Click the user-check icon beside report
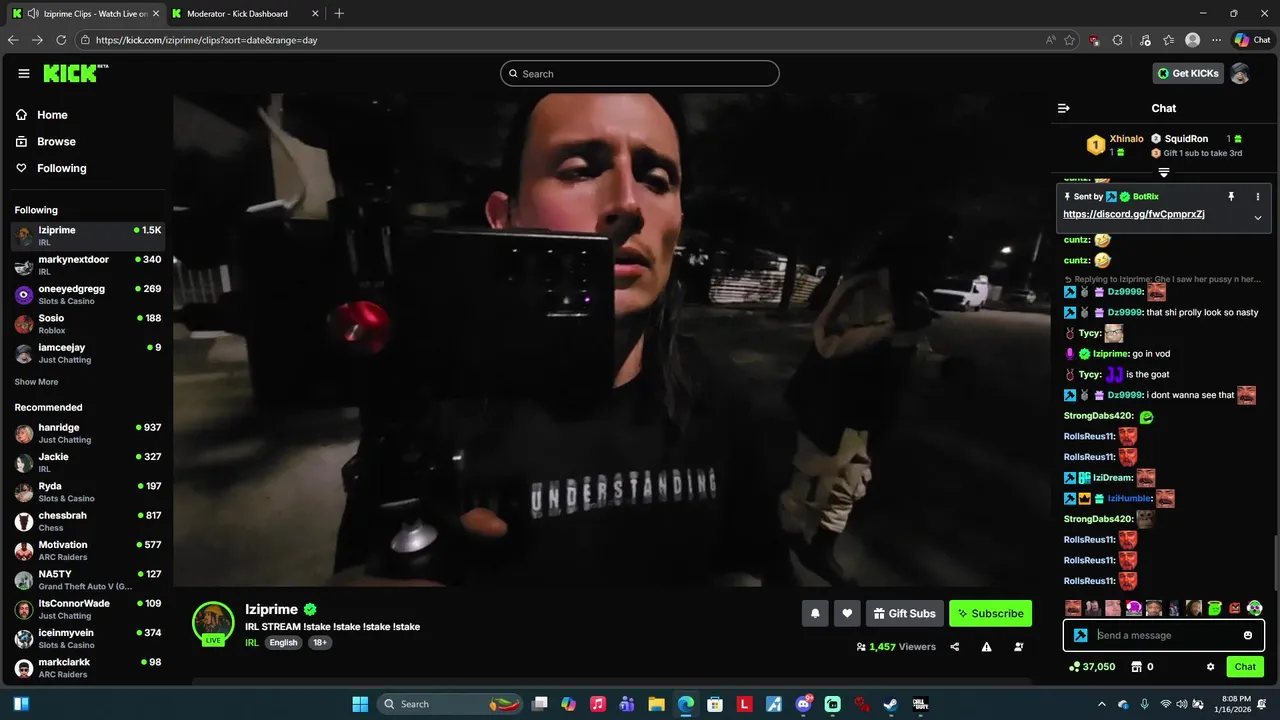This screenshot has height=720, width=1280. click(x=1019, y=647)
